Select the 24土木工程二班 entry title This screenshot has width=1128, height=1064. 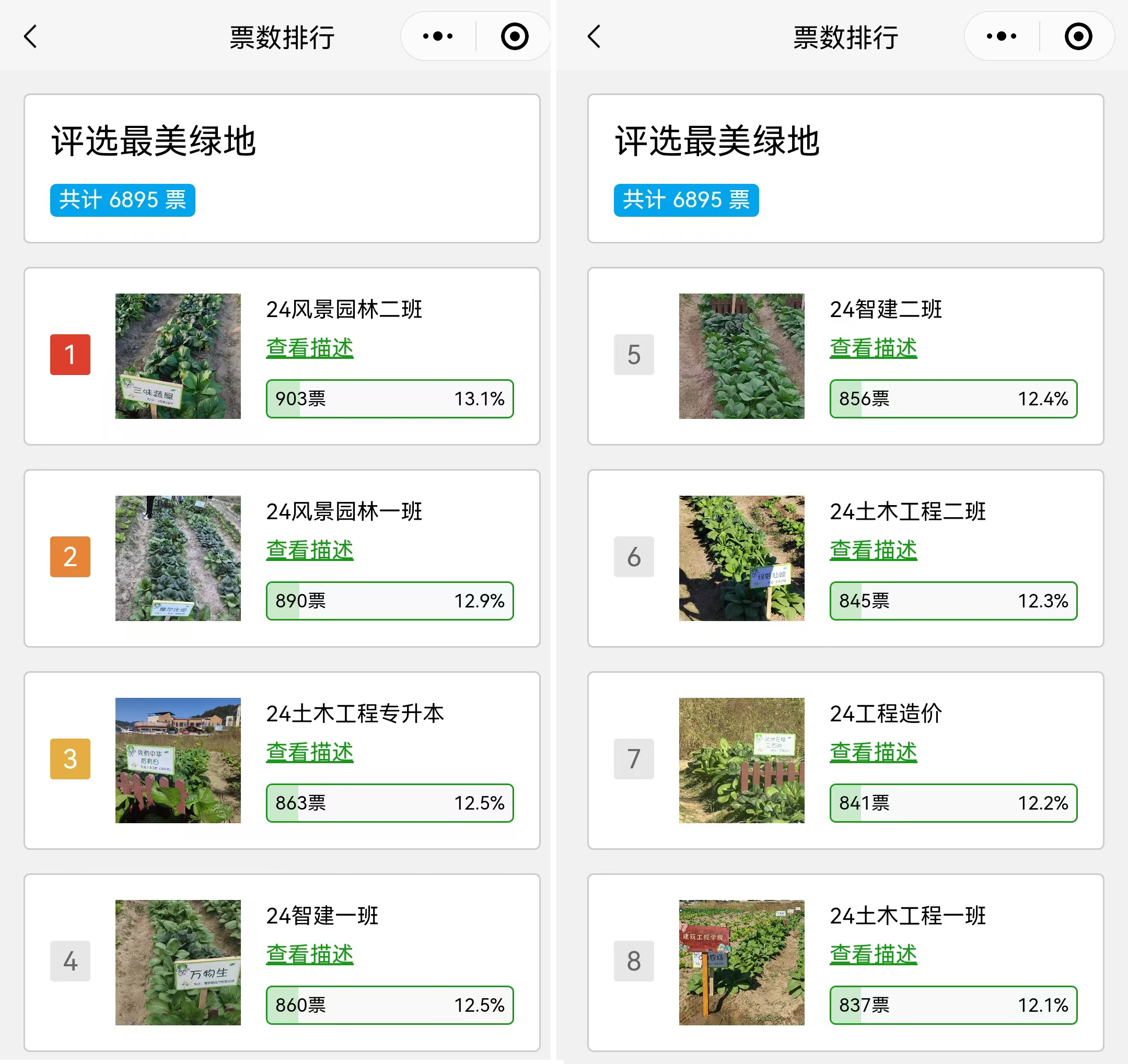[908, 511]
